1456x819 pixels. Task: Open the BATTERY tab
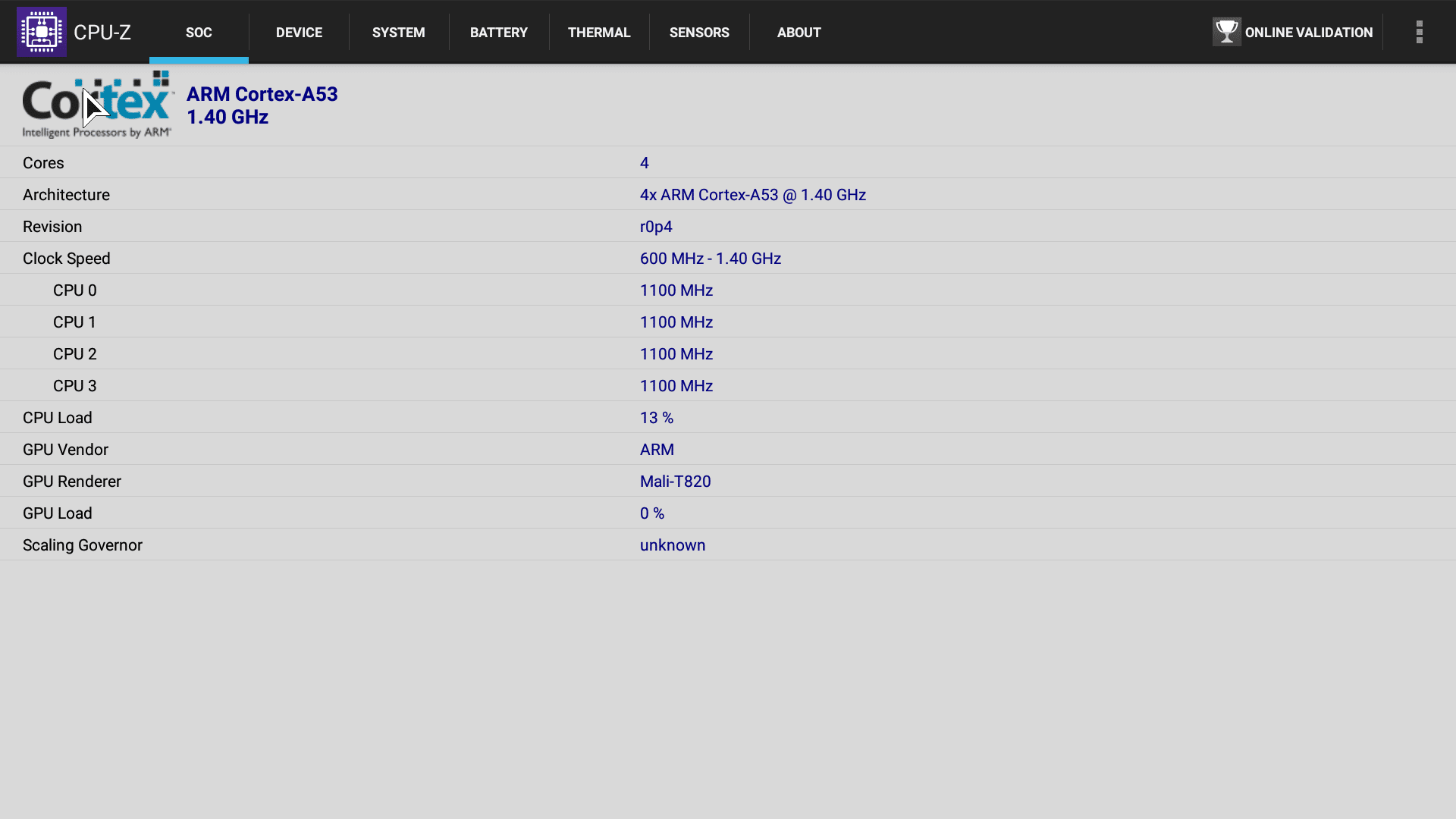[499, 33]
